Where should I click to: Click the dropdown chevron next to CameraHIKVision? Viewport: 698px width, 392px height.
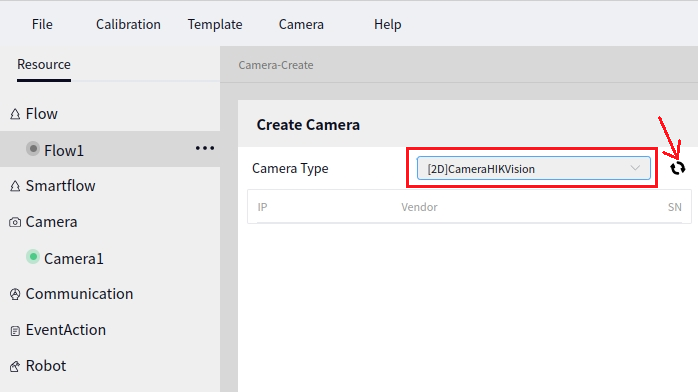[x=635, y=168]
